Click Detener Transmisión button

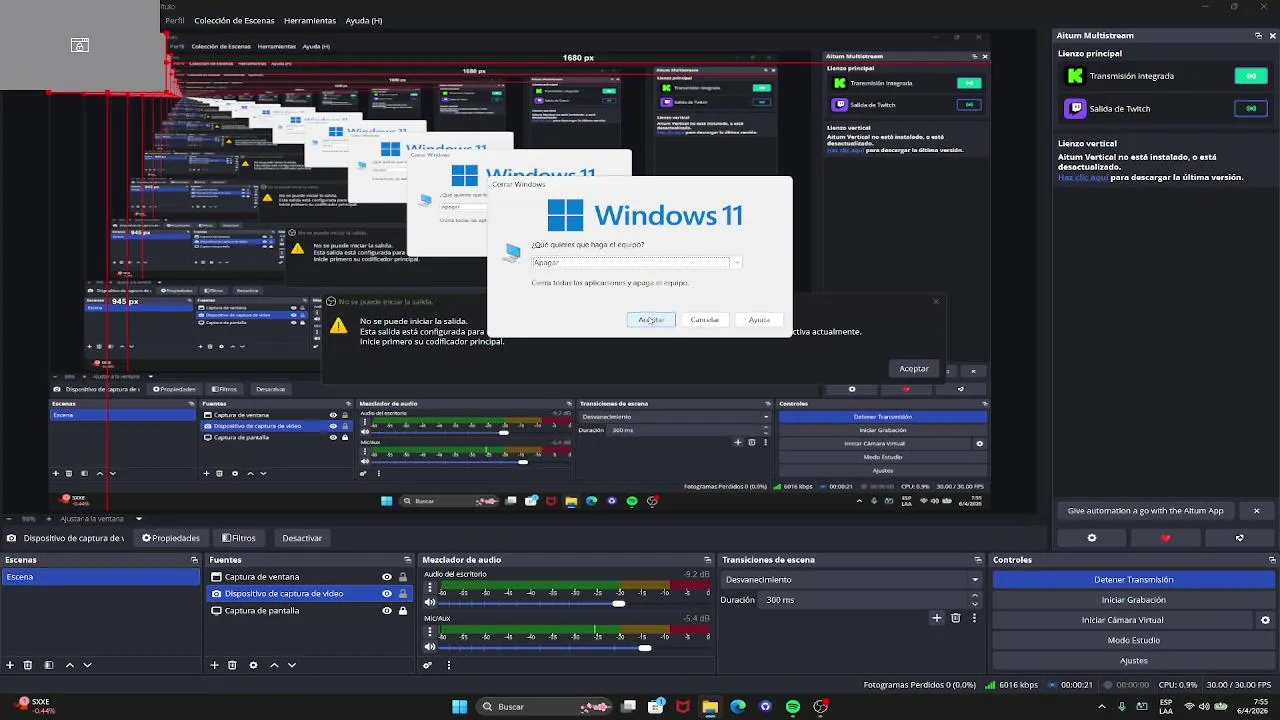[x=1133, y=580]
